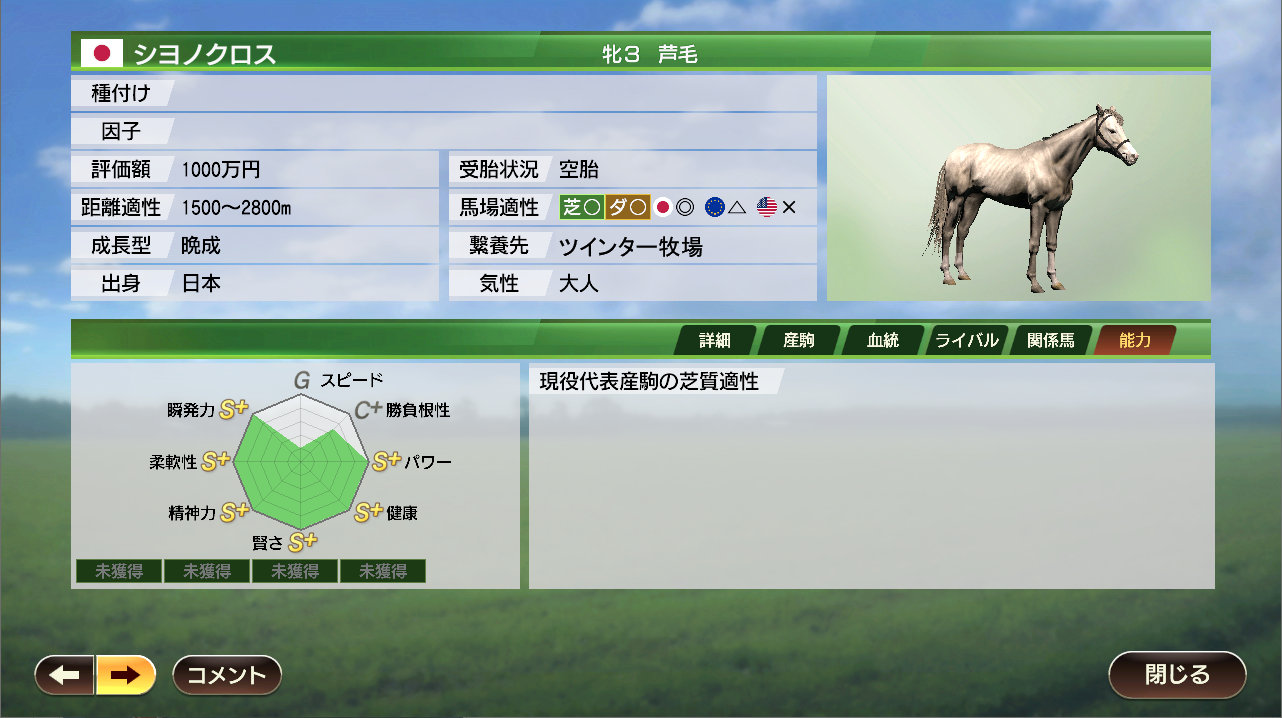The height and width of the screenshot is (718, 1282).
Task: Click the green ability radar chart
Action: point(301,463)
